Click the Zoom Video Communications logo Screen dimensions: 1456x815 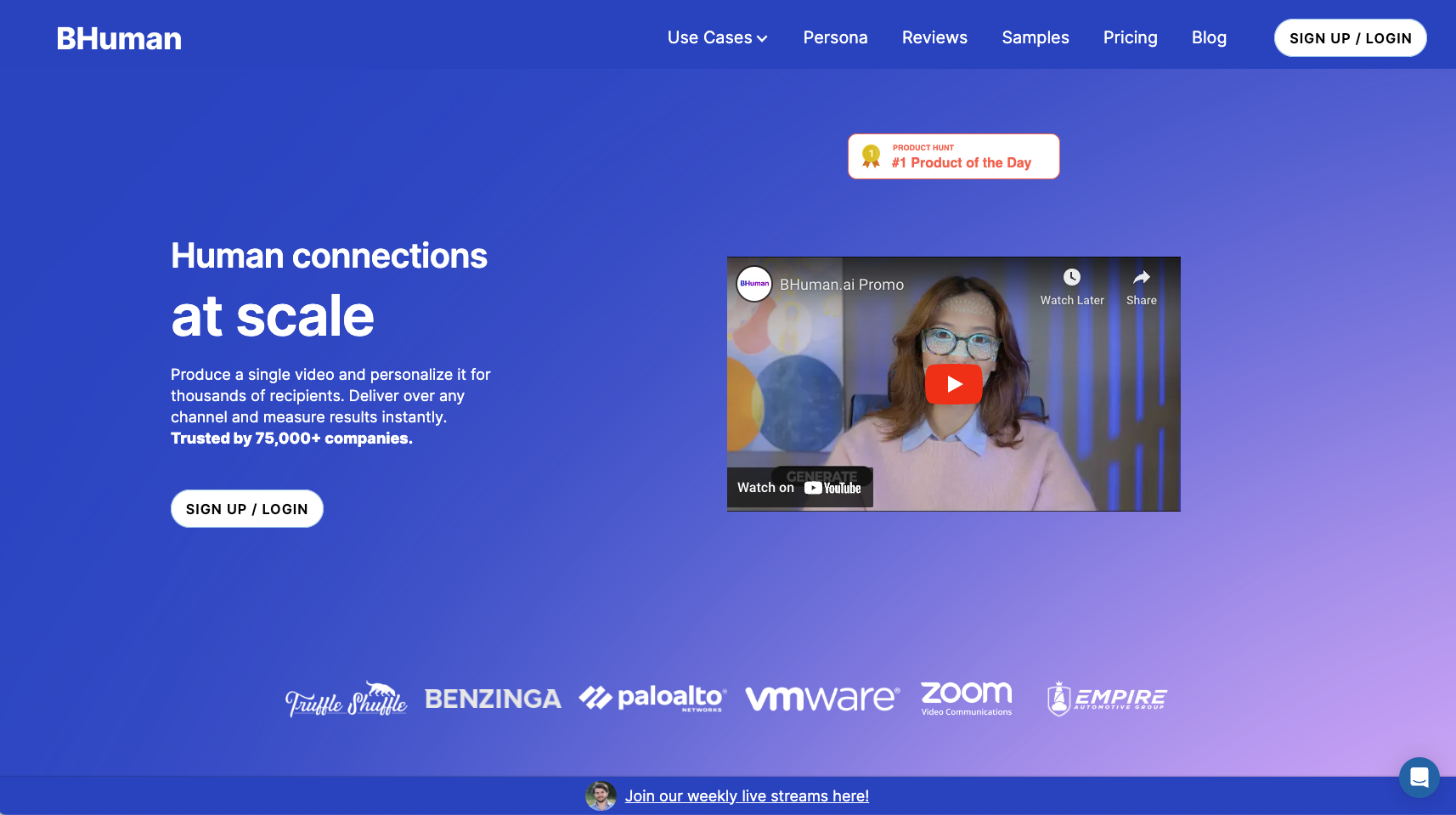(967, 699)
